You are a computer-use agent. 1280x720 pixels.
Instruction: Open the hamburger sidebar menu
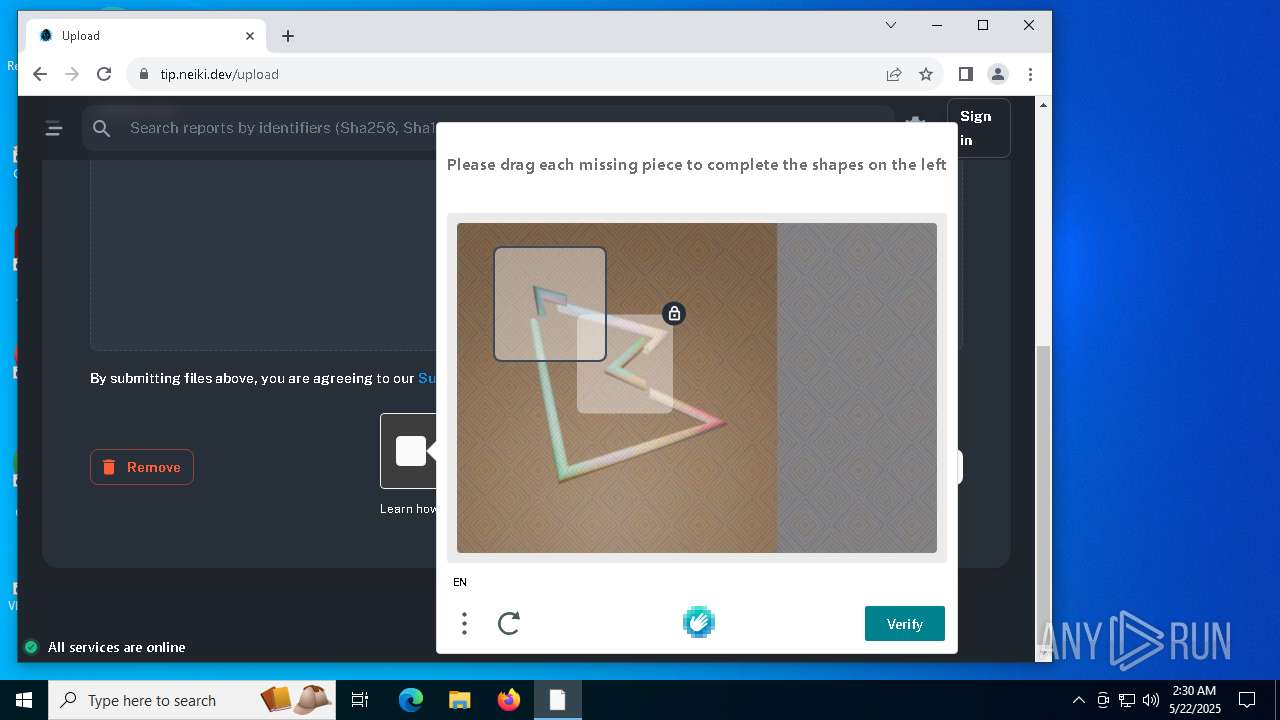click(x=54, y=128)
